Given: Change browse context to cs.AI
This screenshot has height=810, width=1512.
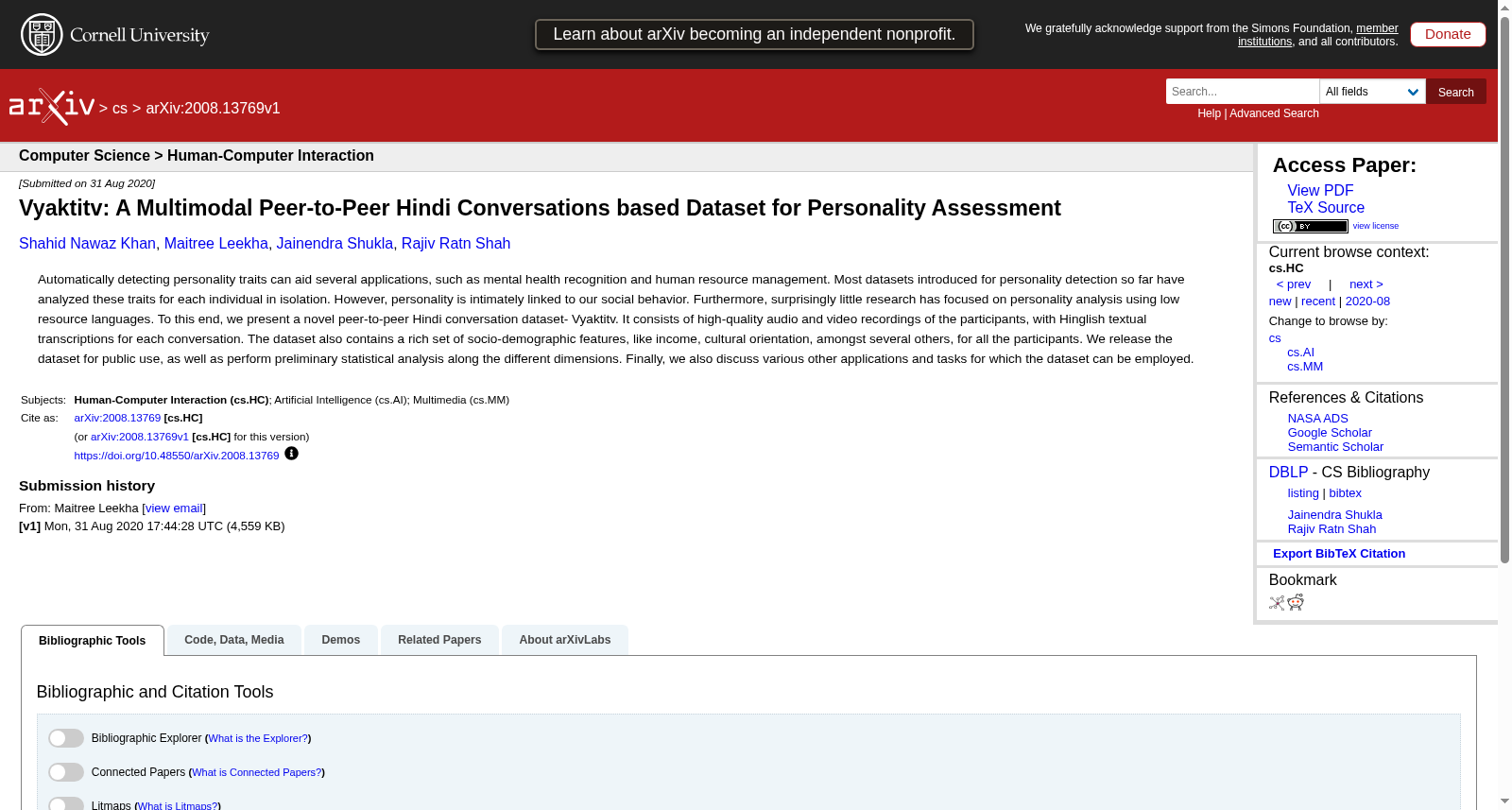Looking at the screenshot, I should 1300,353.
